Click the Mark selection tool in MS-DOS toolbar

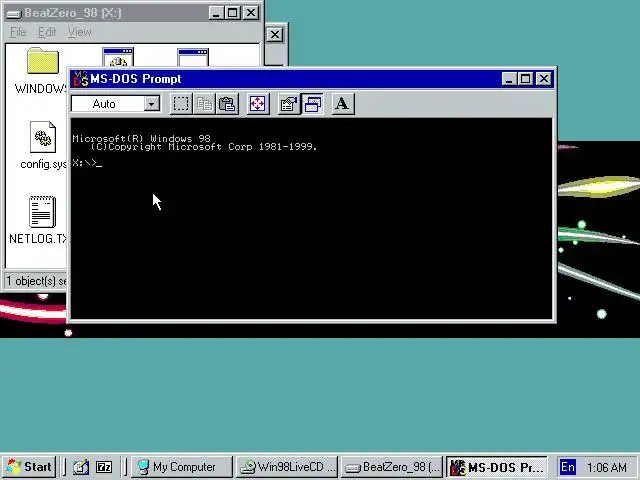coord(181,104)
